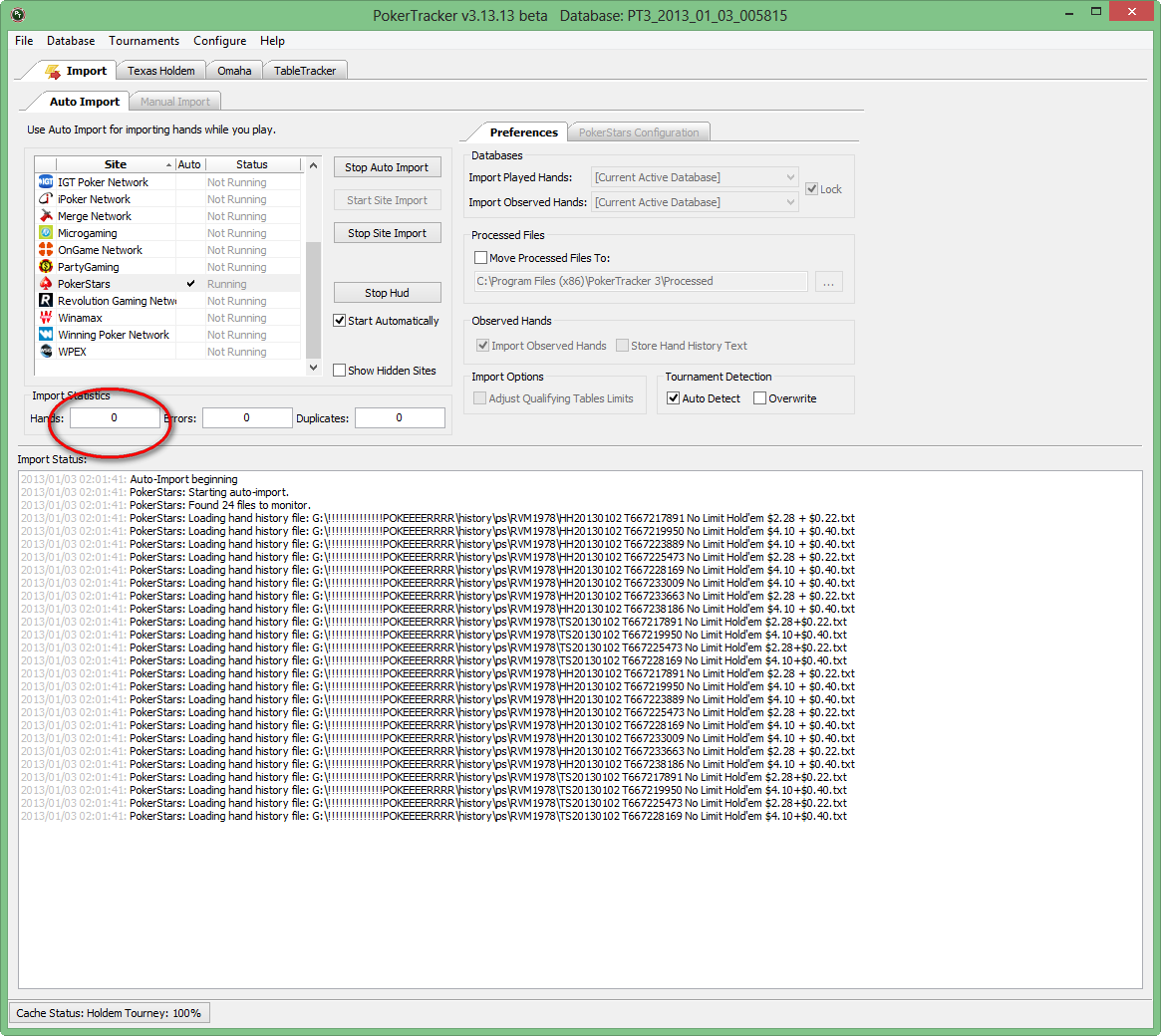Browse for processed files folder
1161x1036 pixels.
[x=828, y=281]
